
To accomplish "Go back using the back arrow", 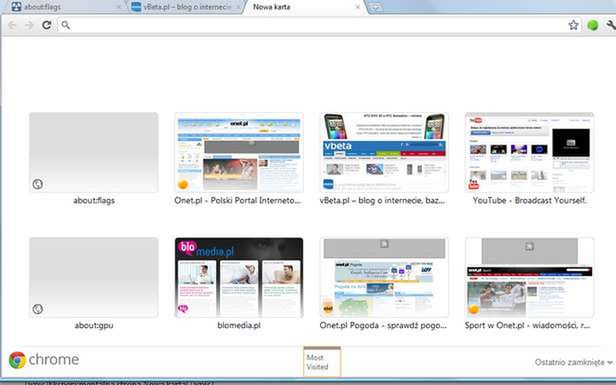I will pyautogui.click(x=12, y=26).
